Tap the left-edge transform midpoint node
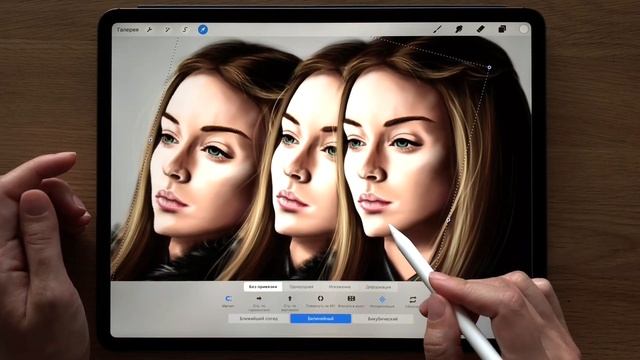 pyautogui.click(x=150, y=140)
